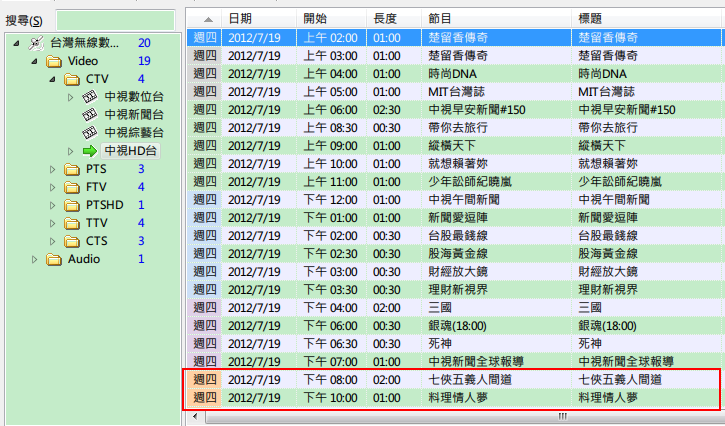Expand the TTV folder node
Screen dimensions: 725x426
[52, 223]
